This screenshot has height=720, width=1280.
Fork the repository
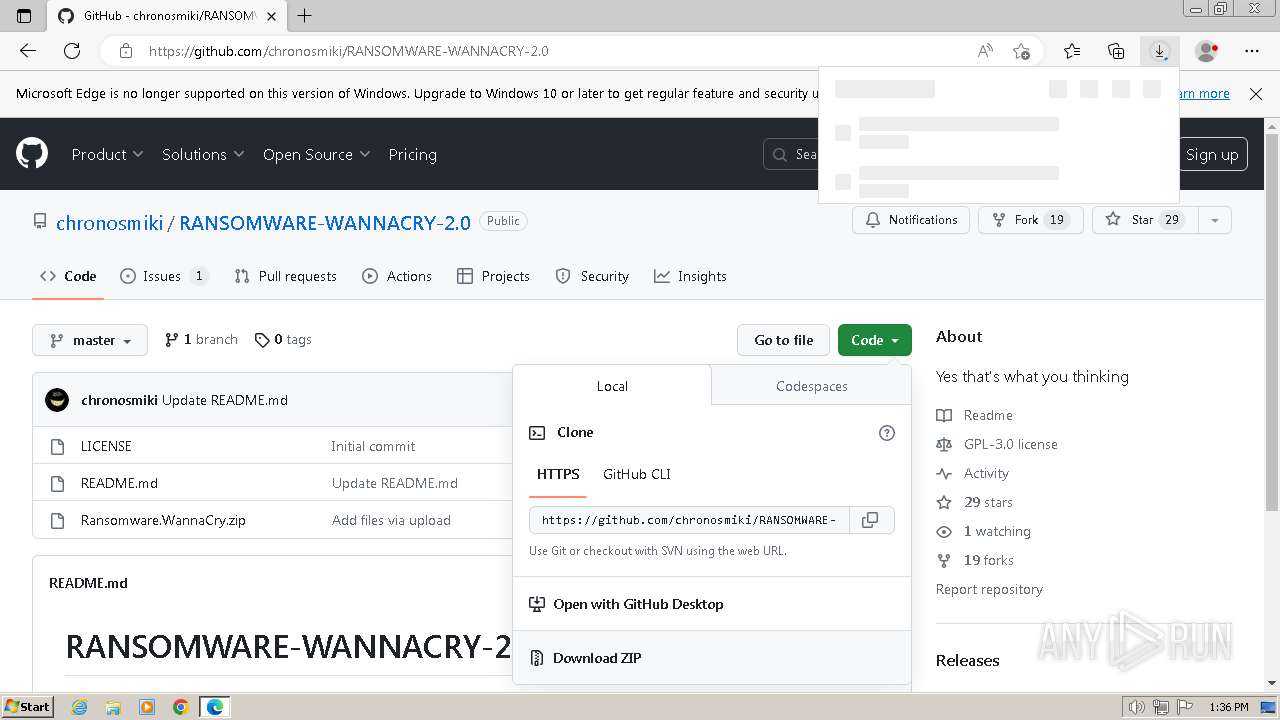(x=1031, y=220)
